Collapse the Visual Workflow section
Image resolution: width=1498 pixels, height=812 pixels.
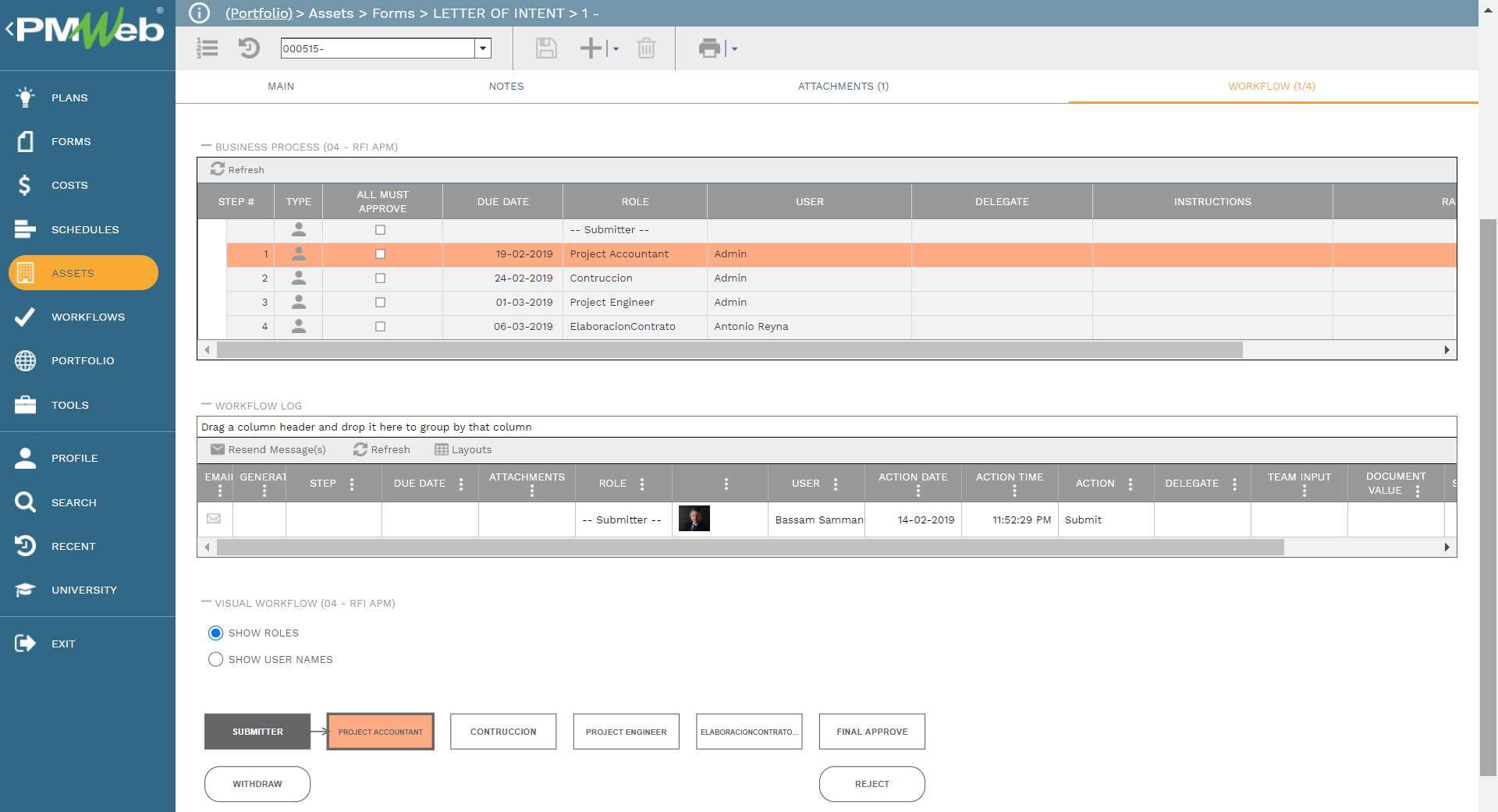pyautogui.click(x=206, y=602)
